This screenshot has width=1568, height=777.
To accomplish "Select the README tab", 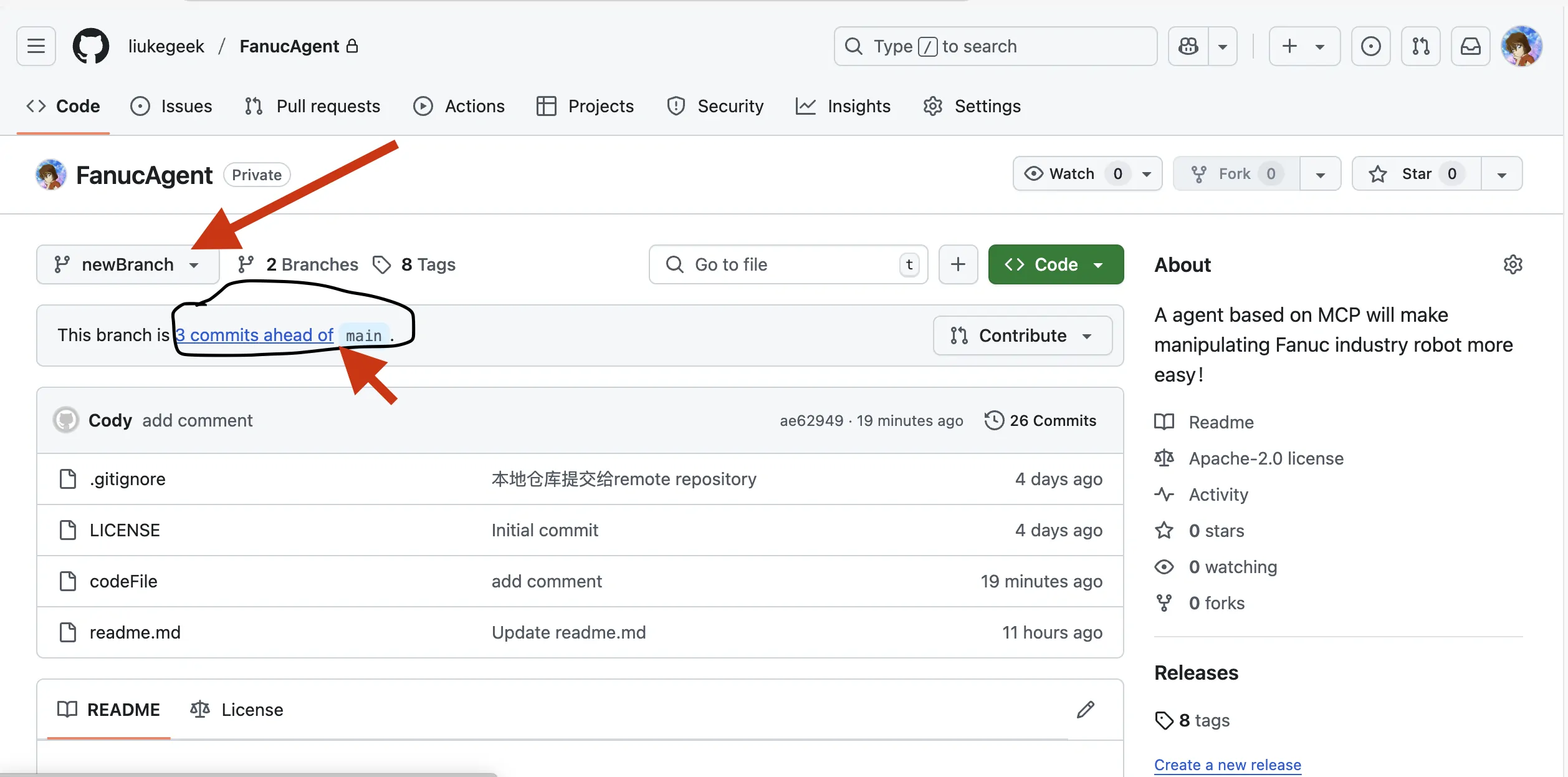I will [x=108, y=710].
